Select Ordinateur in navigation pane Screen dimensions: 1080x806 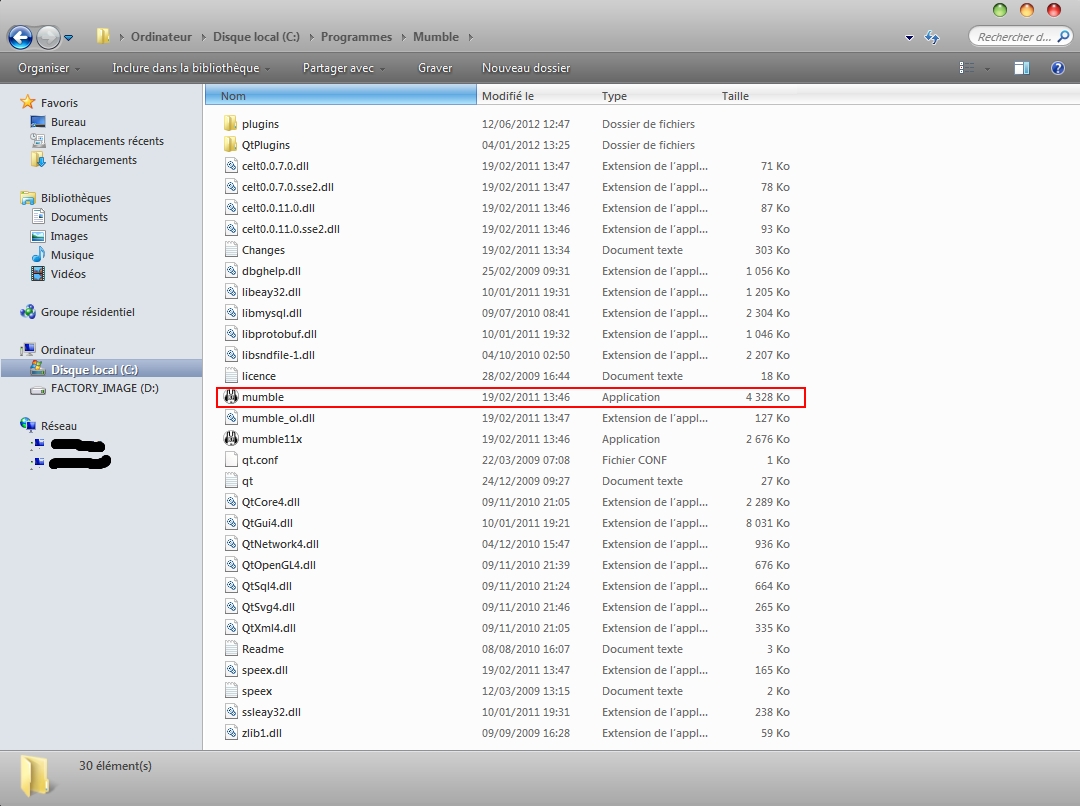[68, 350]
